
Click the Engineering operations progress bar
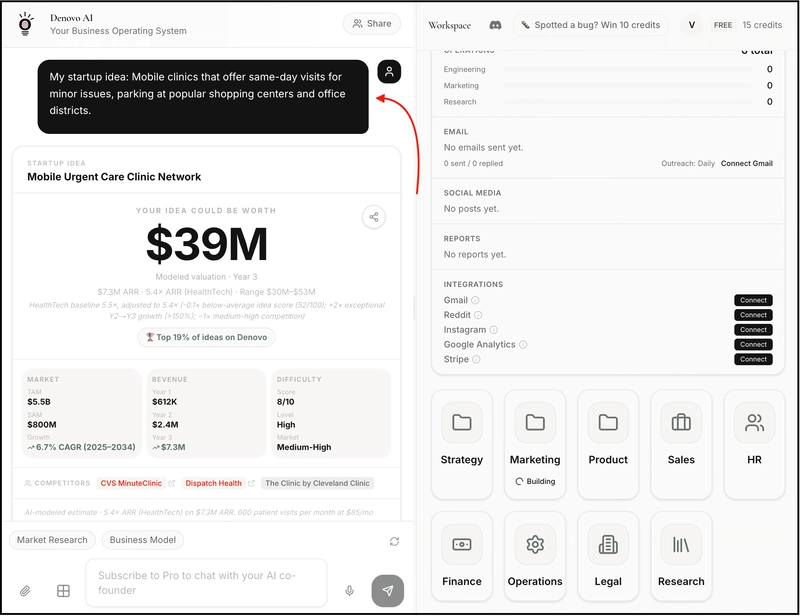628,69
